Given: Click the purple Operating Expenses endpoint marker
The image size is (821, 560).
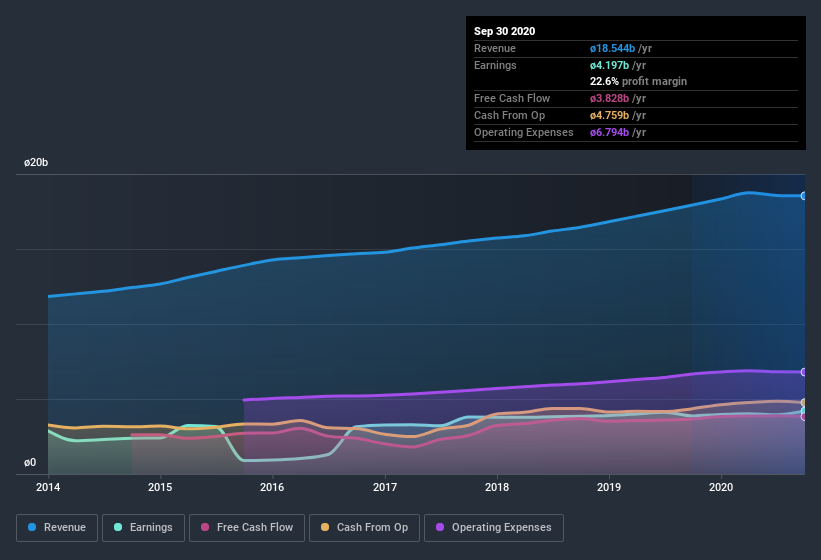Looking at the screenshot, I should 804,372.
